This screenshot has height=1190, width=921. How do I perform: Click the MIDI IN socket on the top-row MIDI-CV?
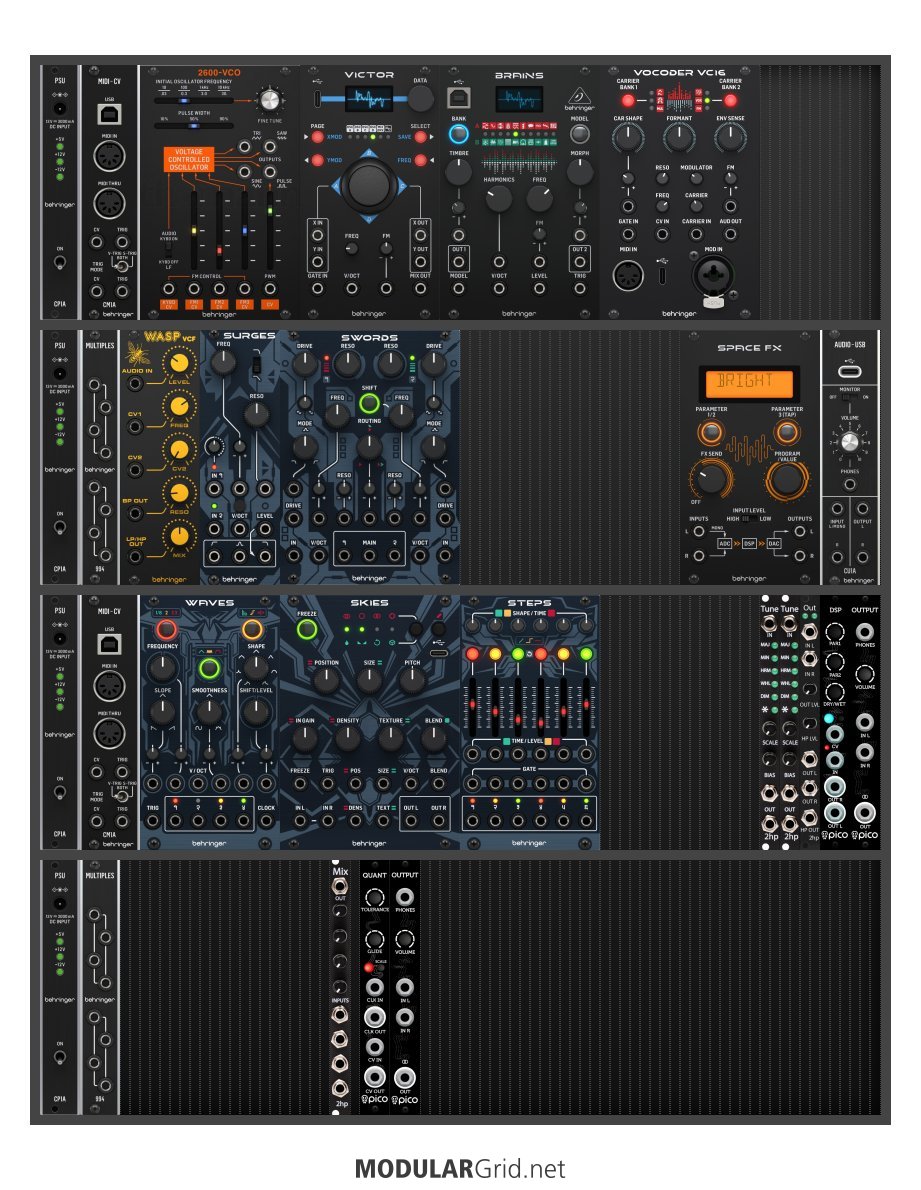pos(108,157)
